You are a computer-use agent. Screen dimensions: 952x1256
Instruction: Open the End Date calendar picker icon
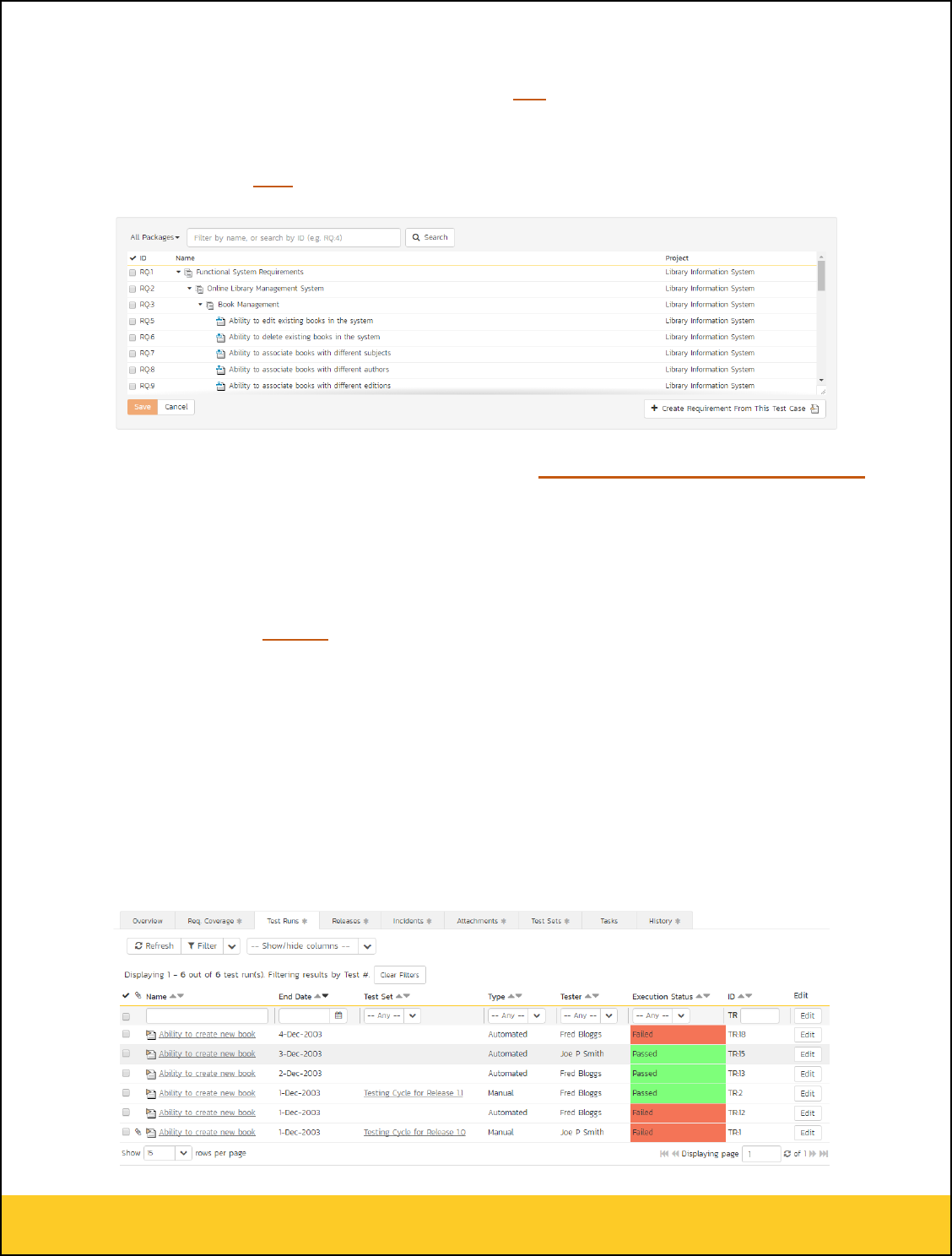pyautogui.click(x=338, y=1015)
